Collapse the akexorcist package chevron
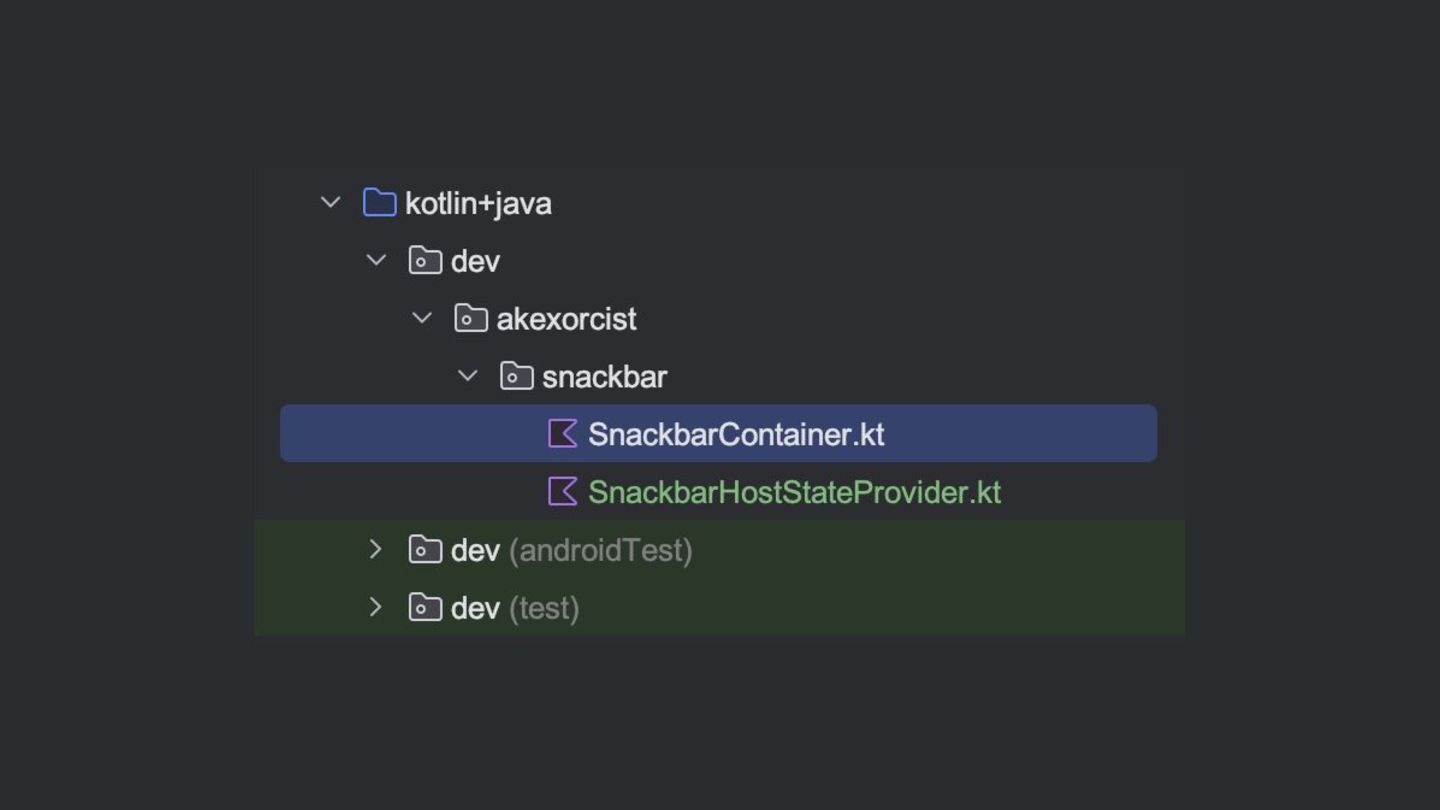This screenshot has height=810, width=1440. click(x=422, y=319)
